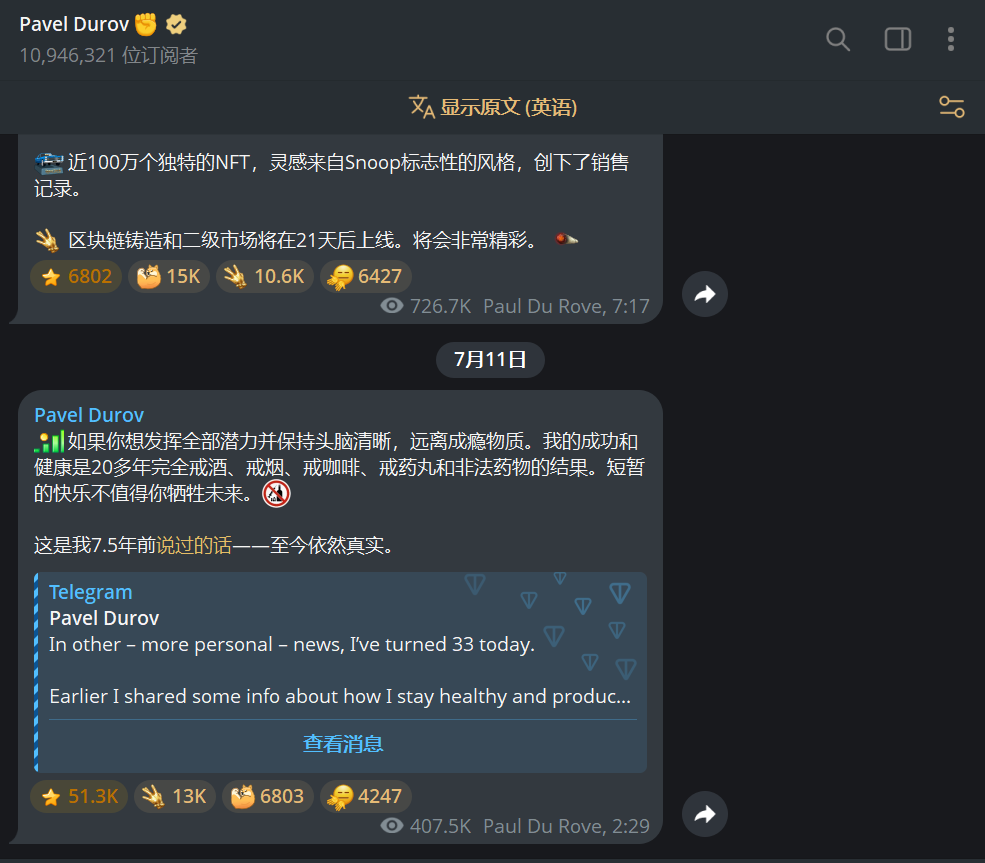Toggle the 51.3K star reaction

pyautogui.click(x=79, y=796)
